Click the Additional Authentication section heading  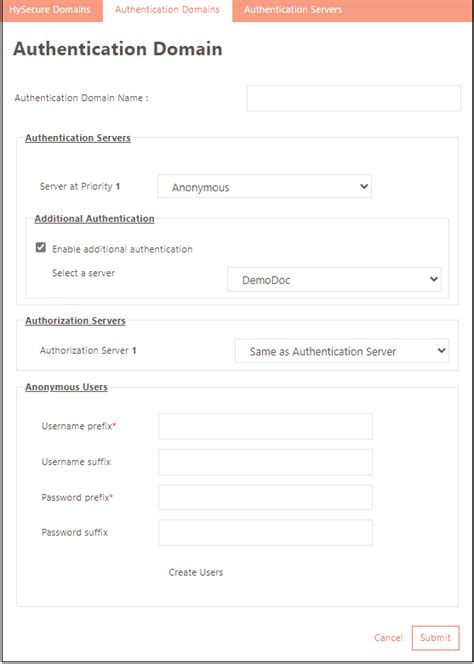click(x=94, y=219)
